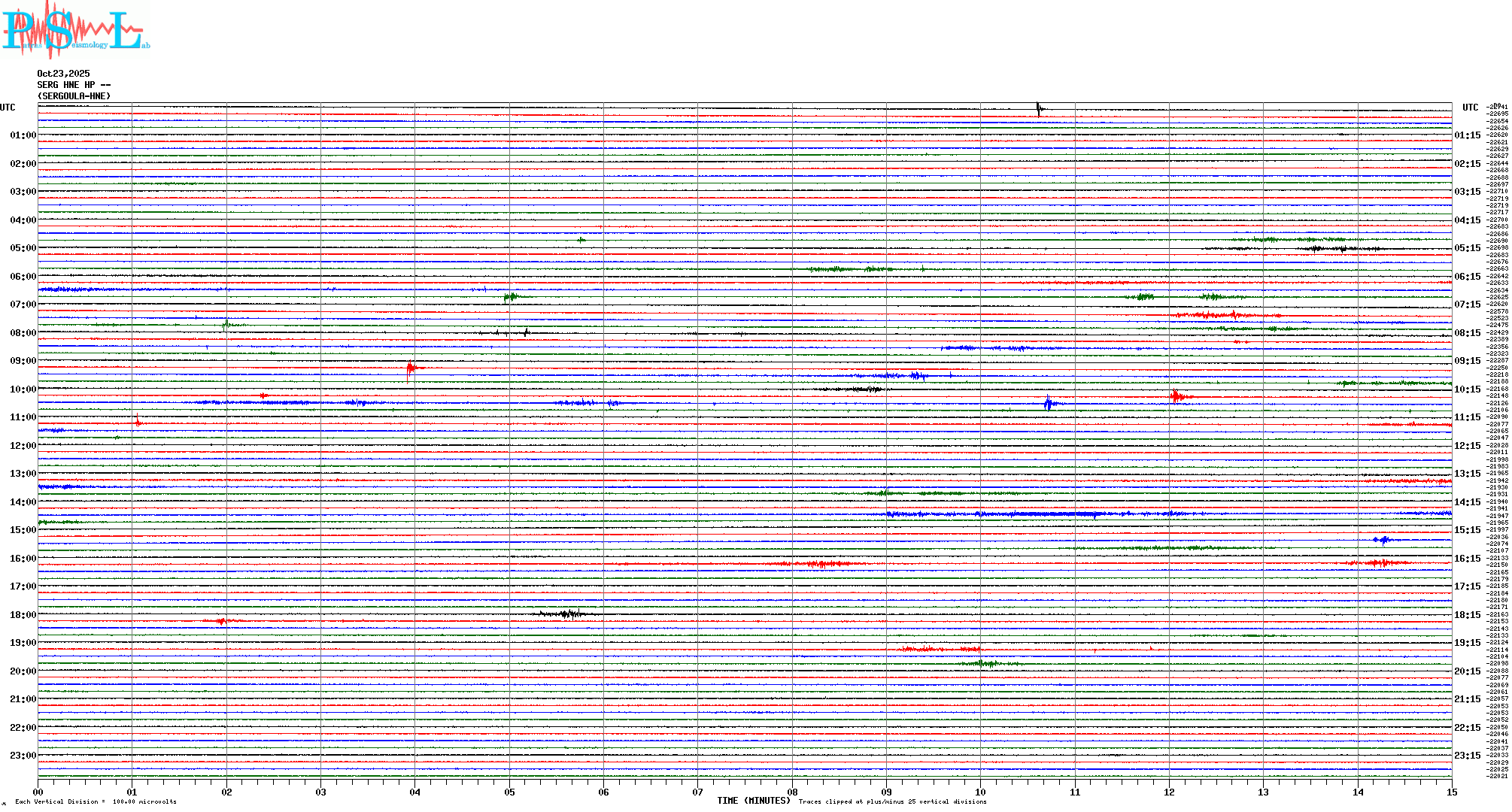Click the right UTC axis label
1512x812 pixels.
(1470, 108)
